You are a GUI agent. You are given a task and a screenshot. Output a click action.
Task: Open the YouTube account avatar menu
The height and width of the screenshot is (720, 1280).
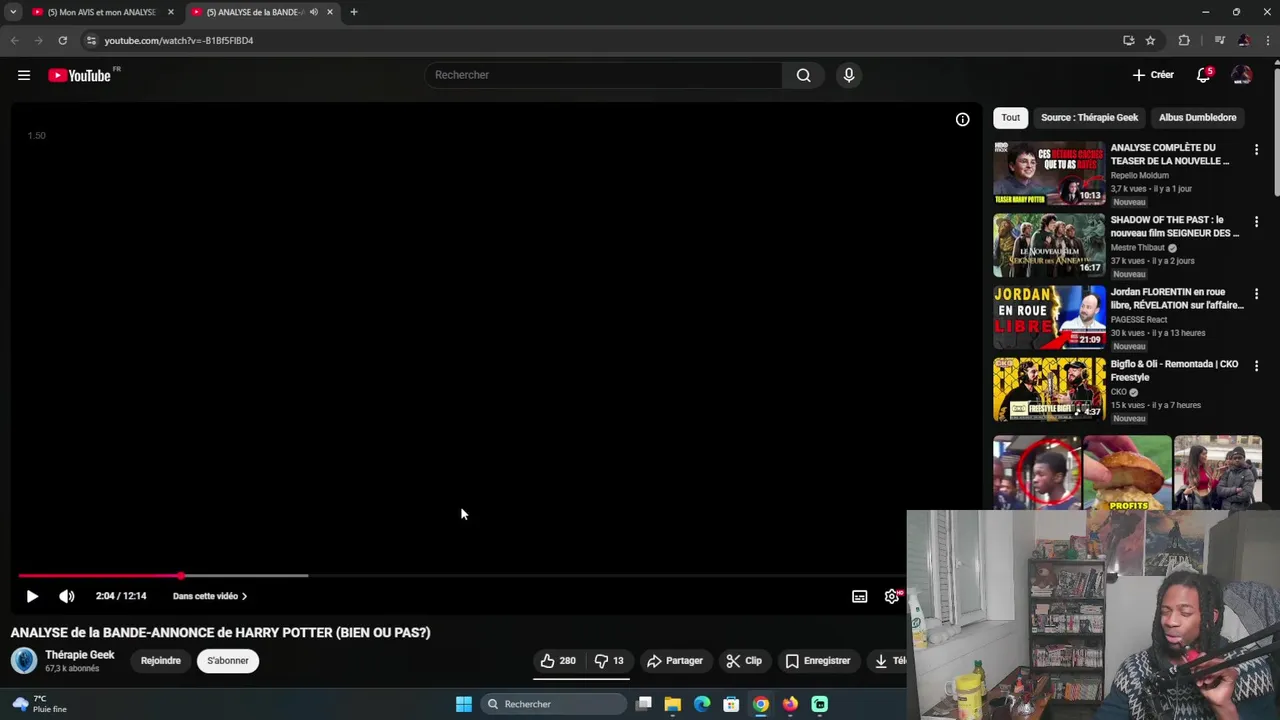[x=1241, y=75]
